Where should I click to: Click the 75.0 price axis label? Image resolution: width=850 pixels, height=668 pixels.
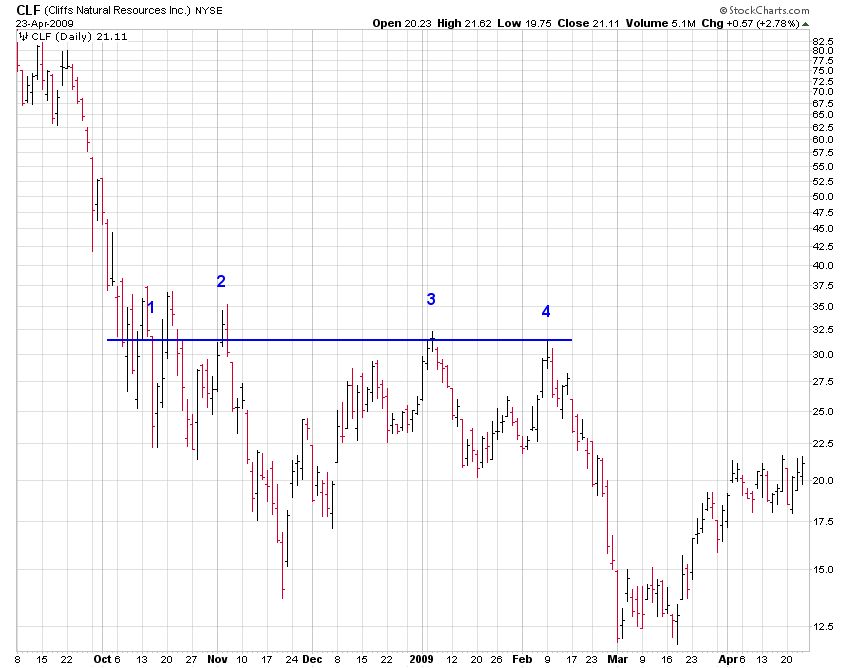[822, 70]
